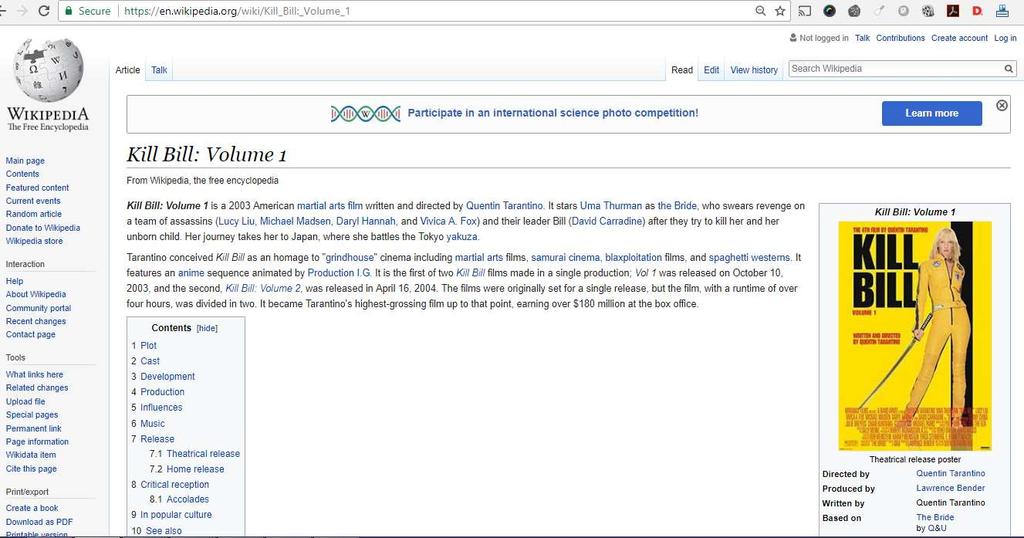The image size is (1024, 538).
Task: Click the Create account link
Action: (x=959, y=38)
